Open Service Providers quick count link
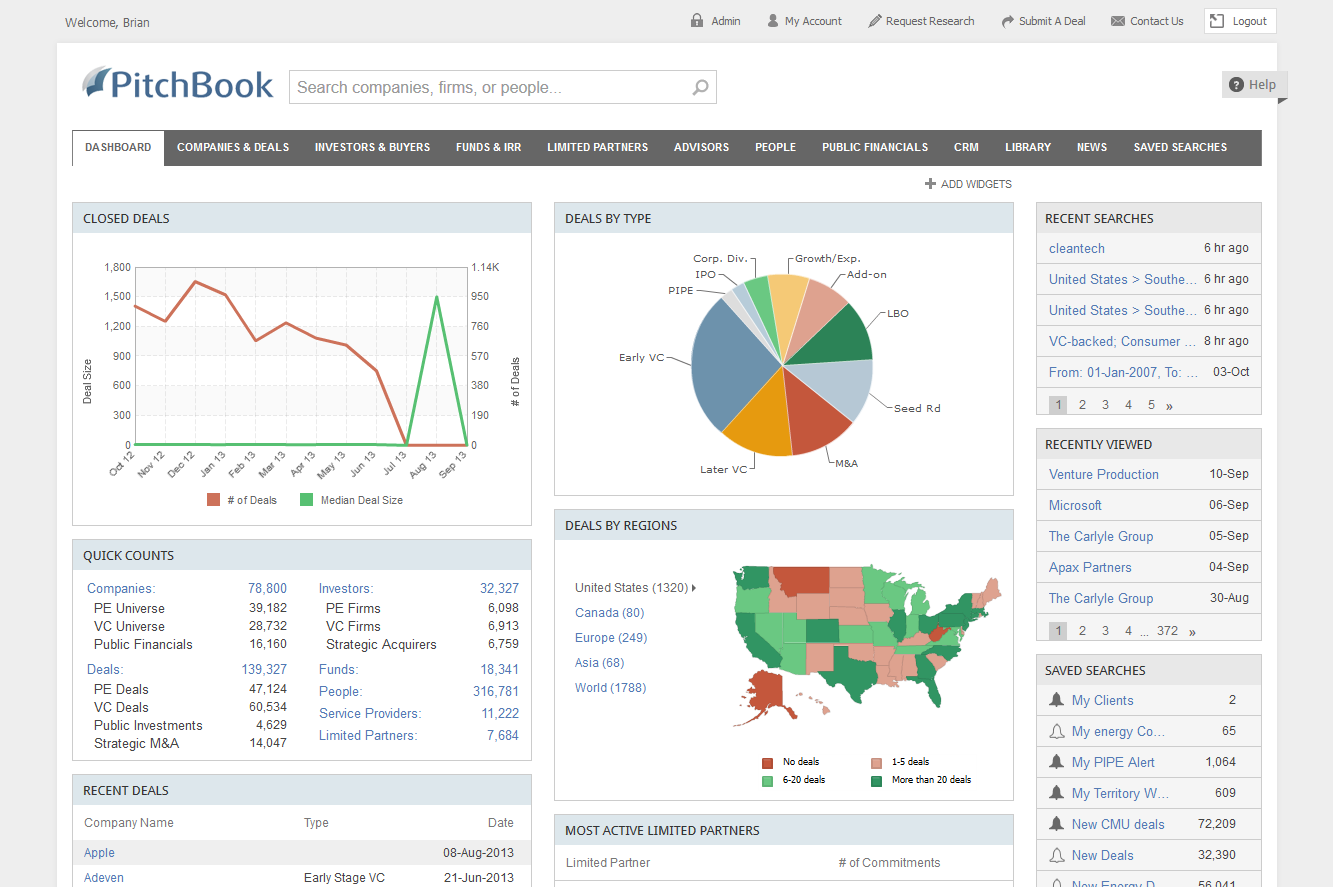Image resolution: width=1333 pixels, height=887 pixels. [370, 713]
